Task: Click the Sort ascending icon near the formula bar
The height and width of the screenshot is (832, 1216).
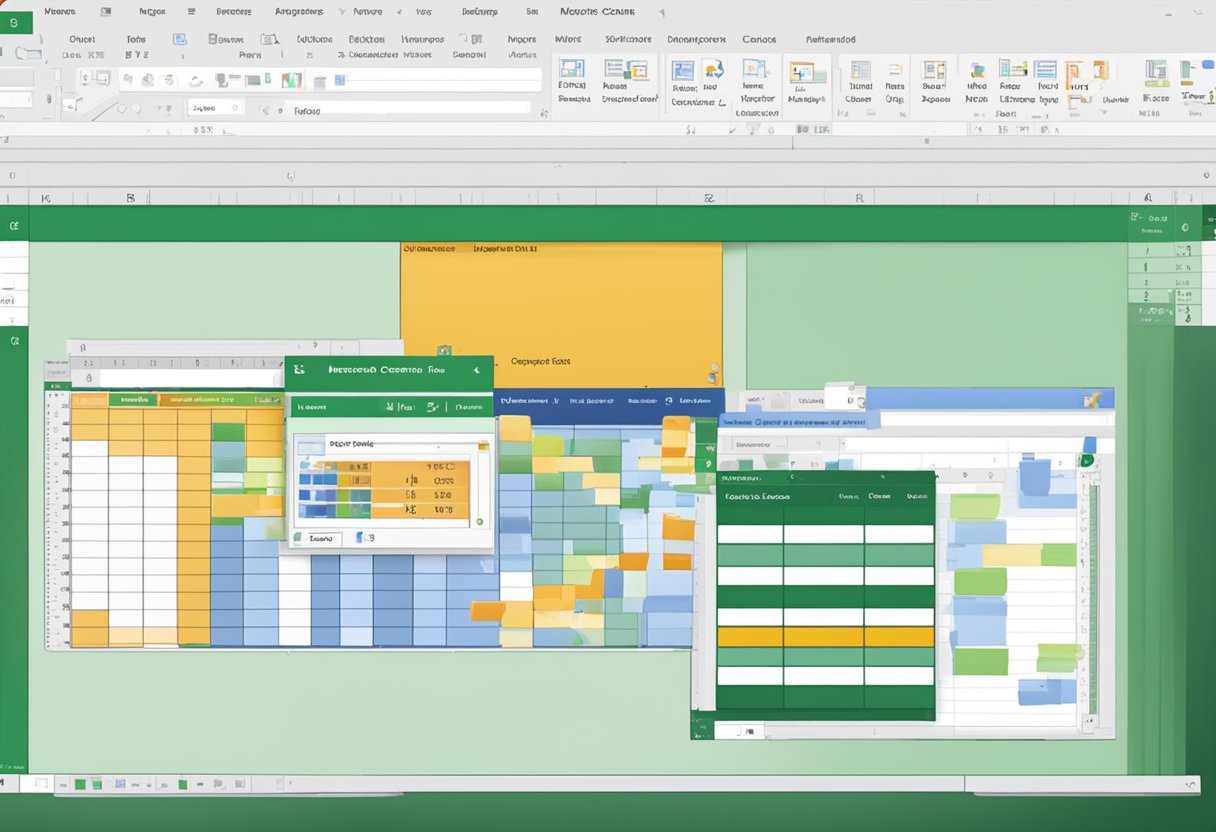Action: [691, 128]
